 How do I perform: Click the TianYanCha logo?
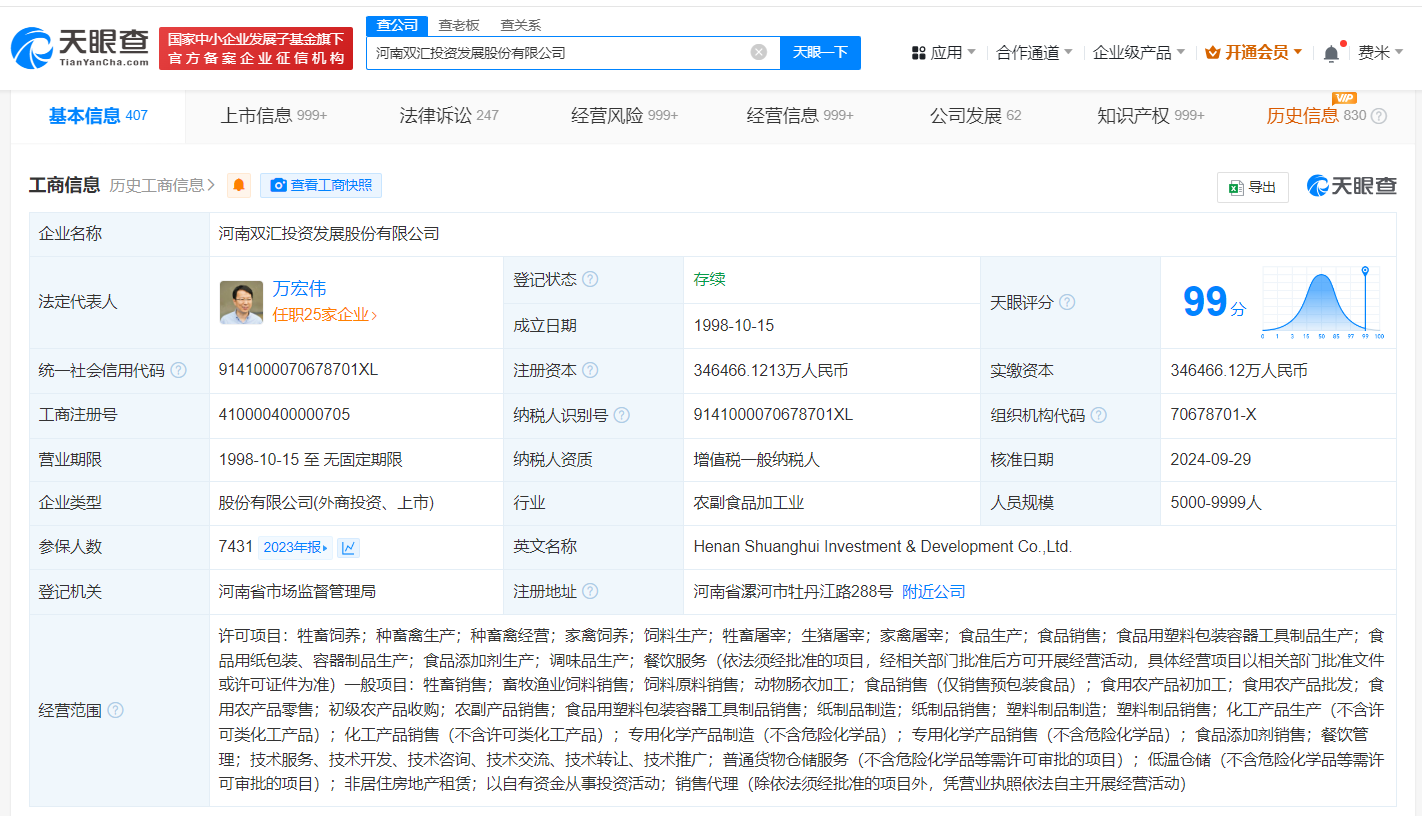click(80, 47)
